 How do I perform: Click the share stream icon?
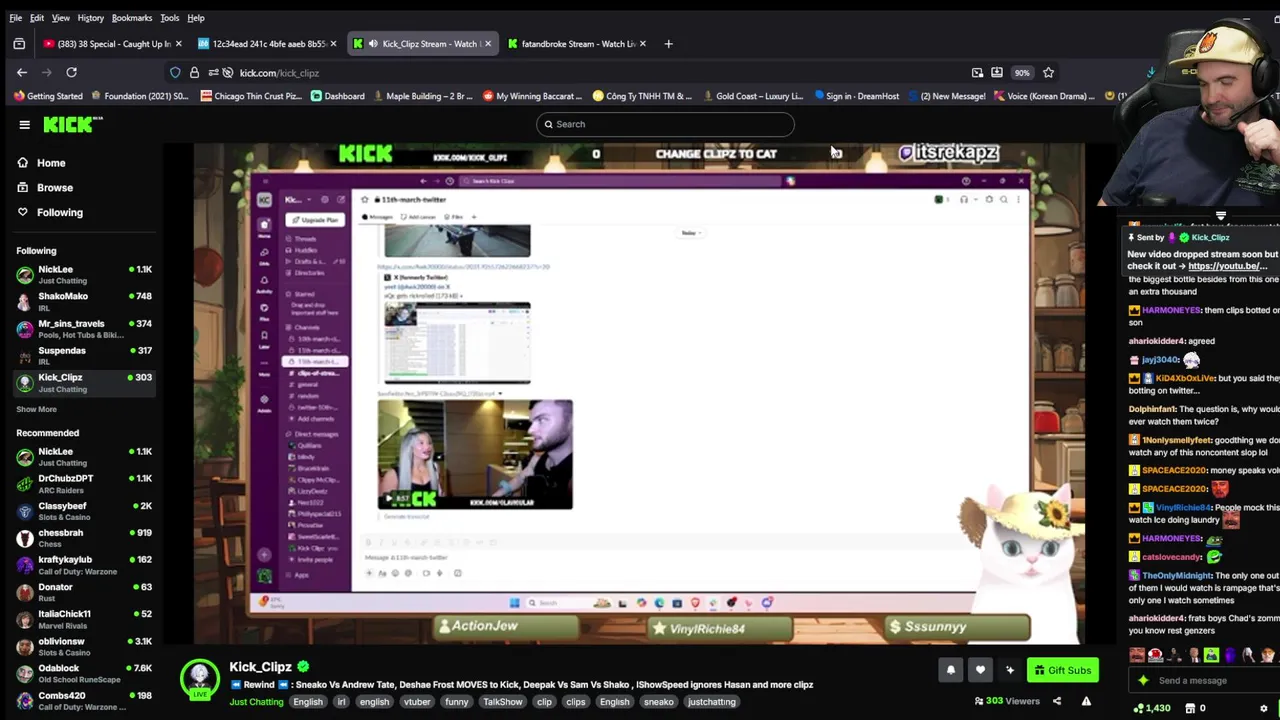(x=1056, y=701)
